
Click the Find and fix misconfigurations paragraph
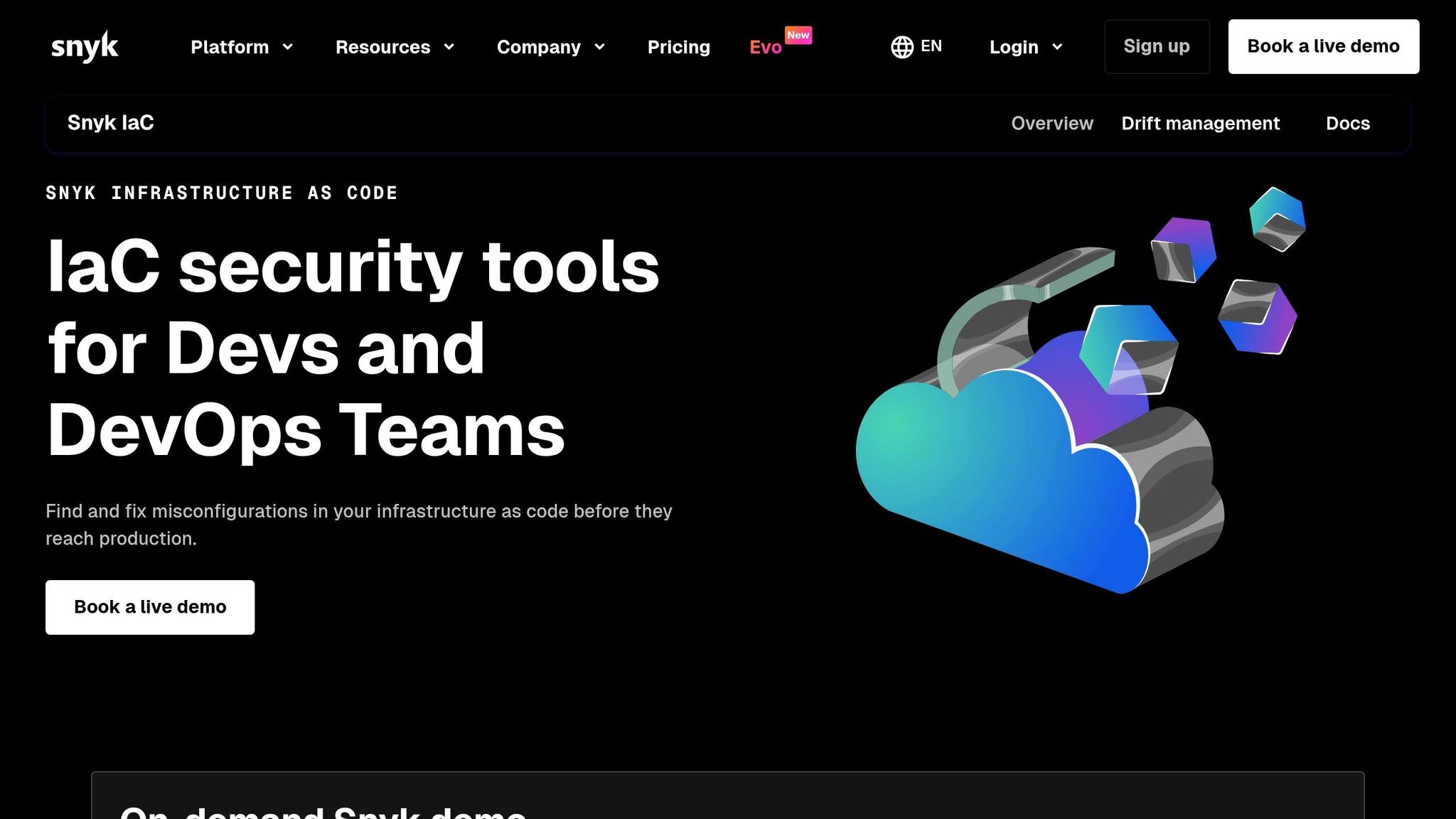(359, 525)
